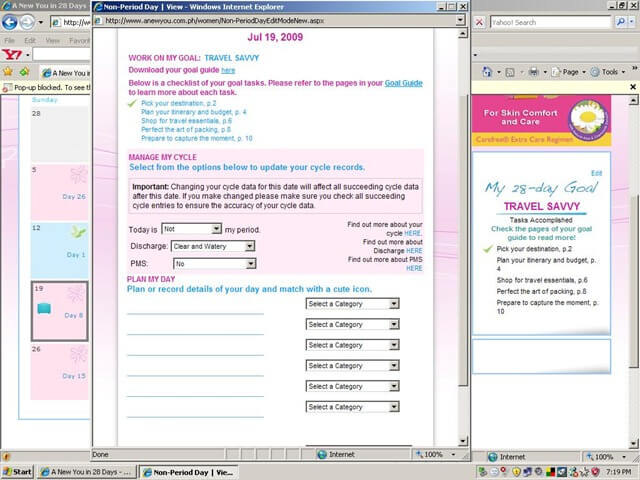Open the PMS dropdown
The height and width of the screenshot is (480, 640).
tap(214, 263)
